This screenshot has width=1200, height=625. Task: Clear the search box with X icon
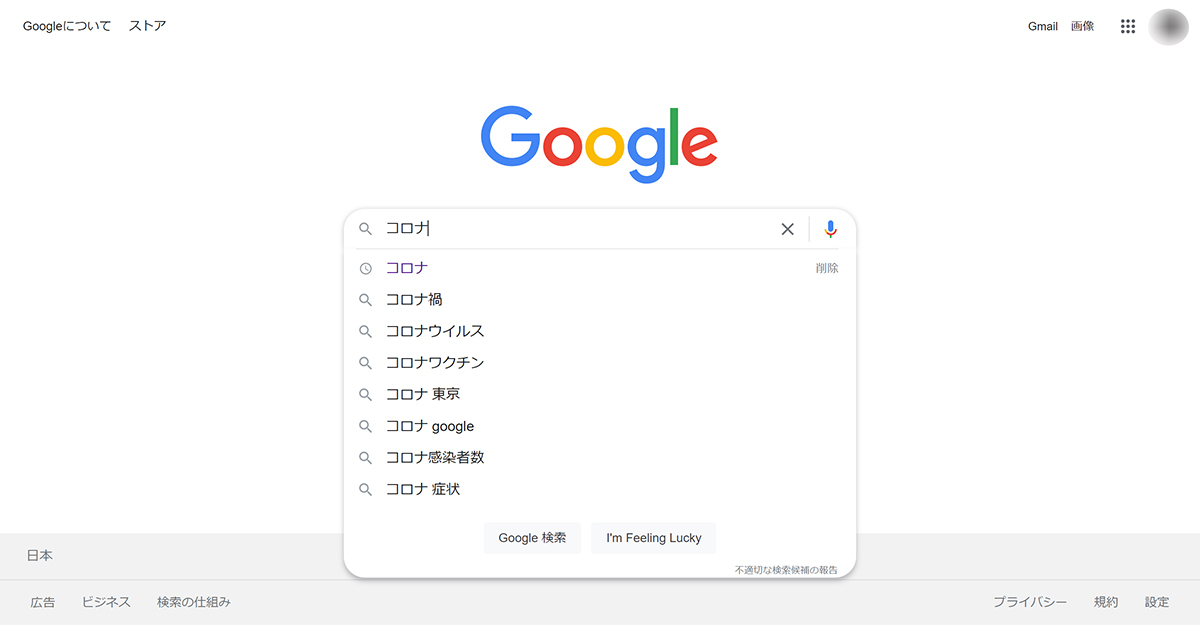pyautogui.click(x=787, y=229)
